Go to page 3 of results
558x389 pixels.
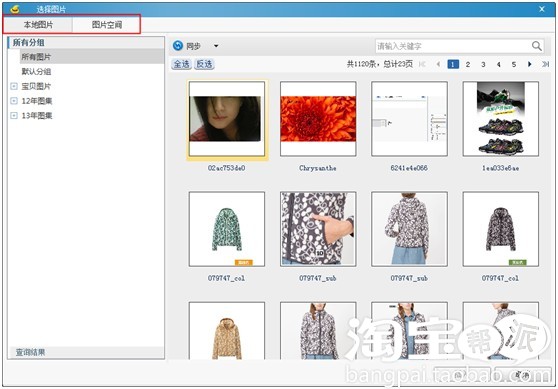click(483, 64)
